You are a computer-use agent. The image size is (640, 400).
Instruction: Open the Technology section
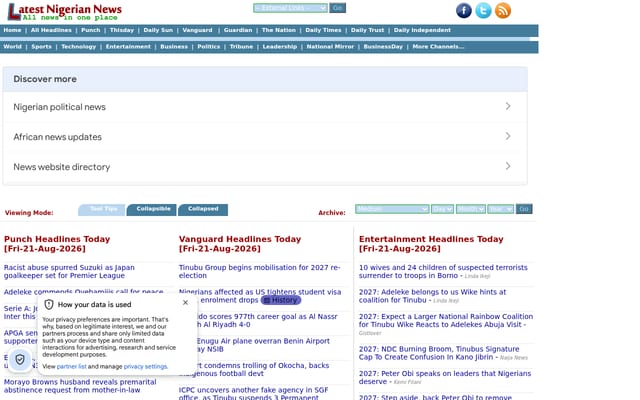pyautogui.click(x=78, y=47)
